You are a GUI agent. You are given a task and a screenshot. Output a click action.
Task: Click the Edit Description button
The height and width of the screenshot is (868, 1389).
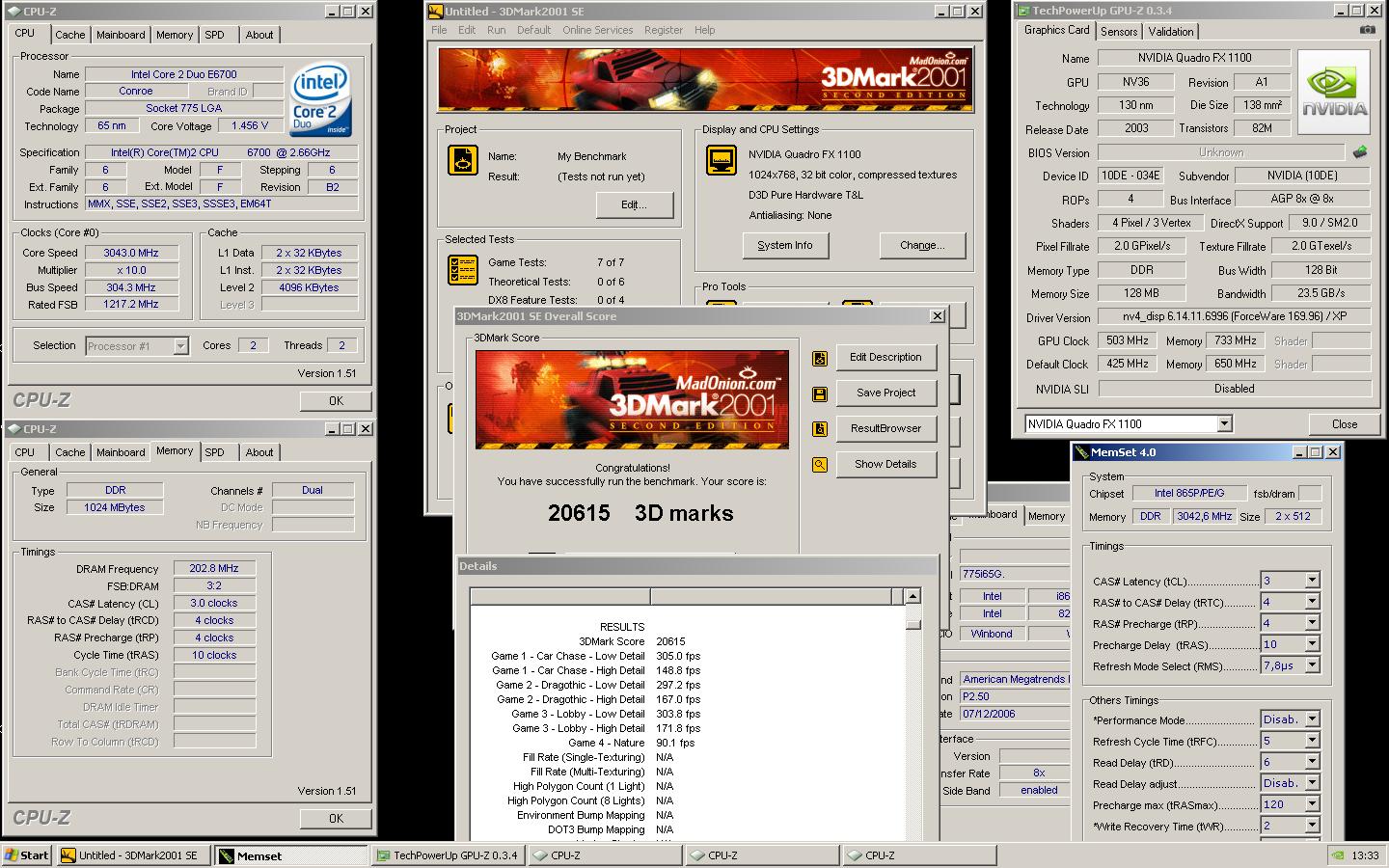pyautogui.click(x=885, y=357)
